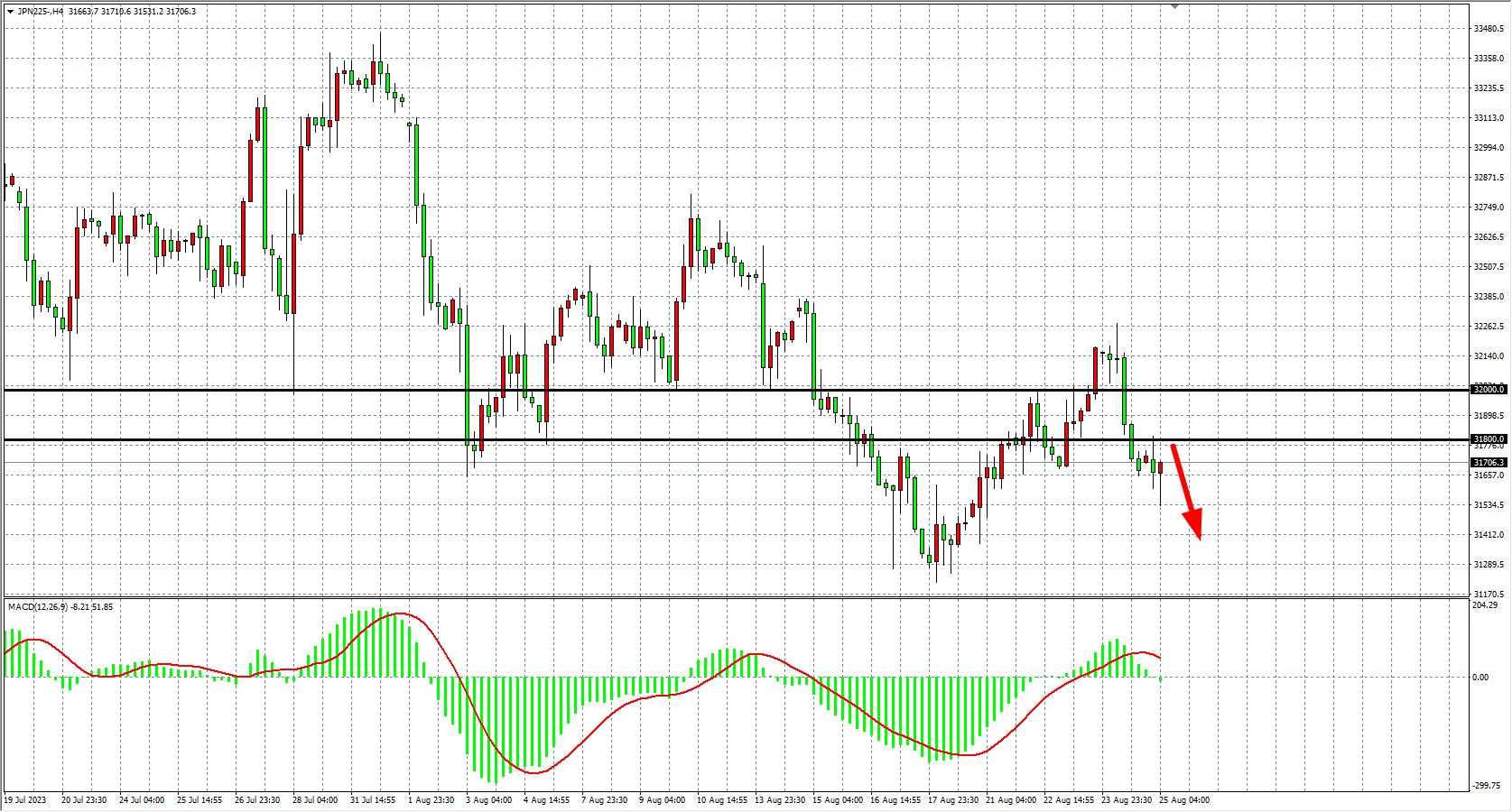1512x812 pixels.
Task: Click the last red candle on chart
Action: click(x=1160, y=467)
